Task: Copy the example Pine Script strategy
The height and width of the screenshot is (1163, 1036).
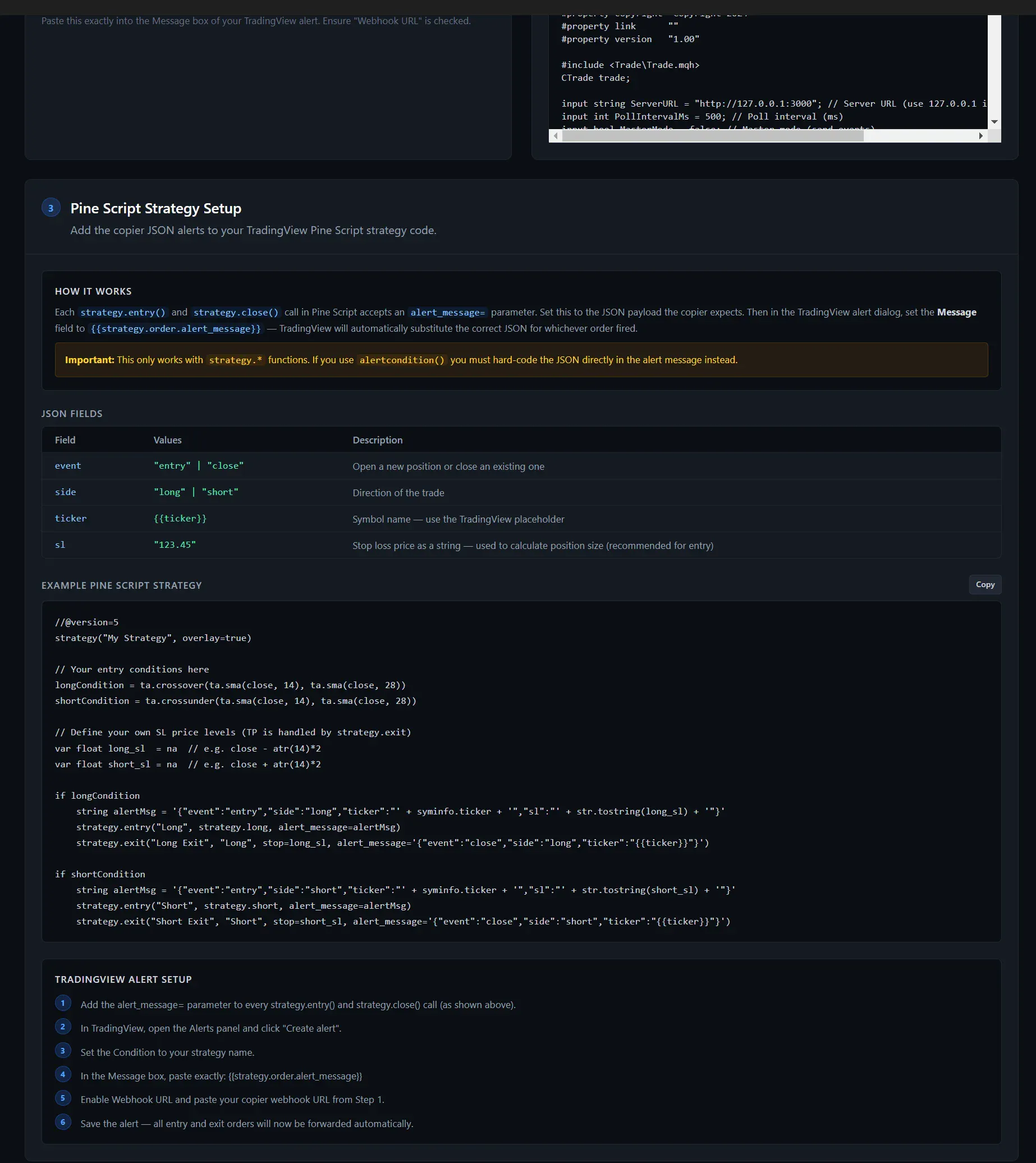Action: pyautogui.click(x=985, y=585)
